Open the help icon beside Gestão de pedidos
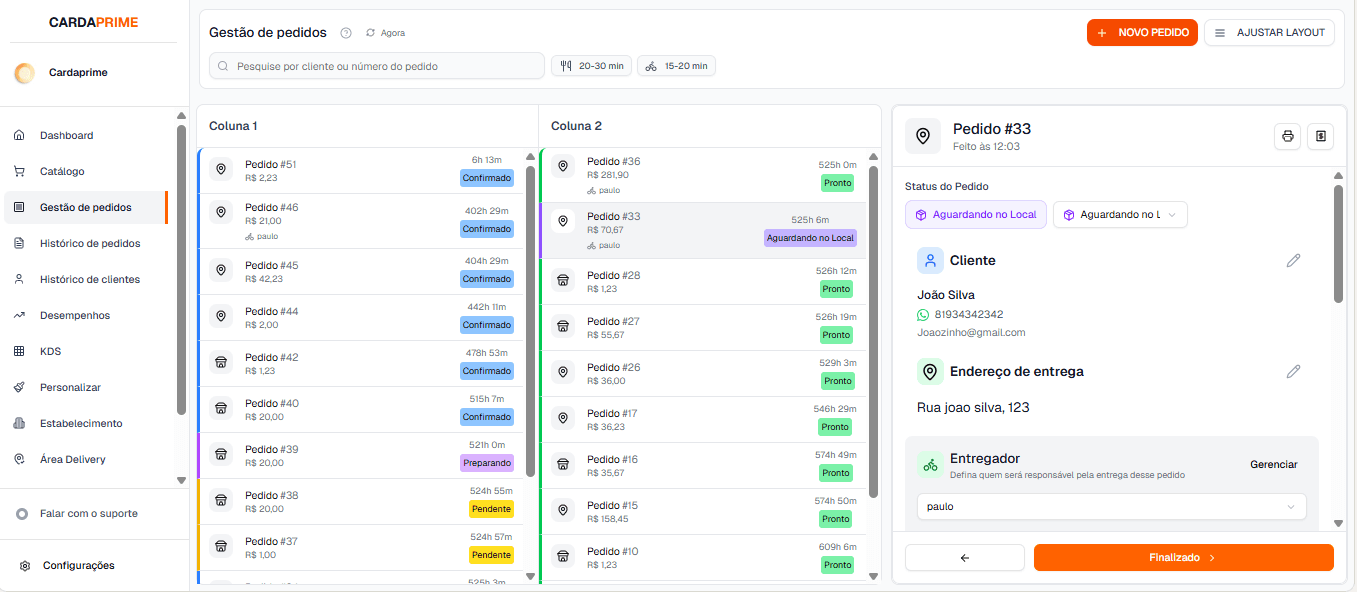Image resolution: width=1357 pixels, height=592 pixels. tap(345, 32)
